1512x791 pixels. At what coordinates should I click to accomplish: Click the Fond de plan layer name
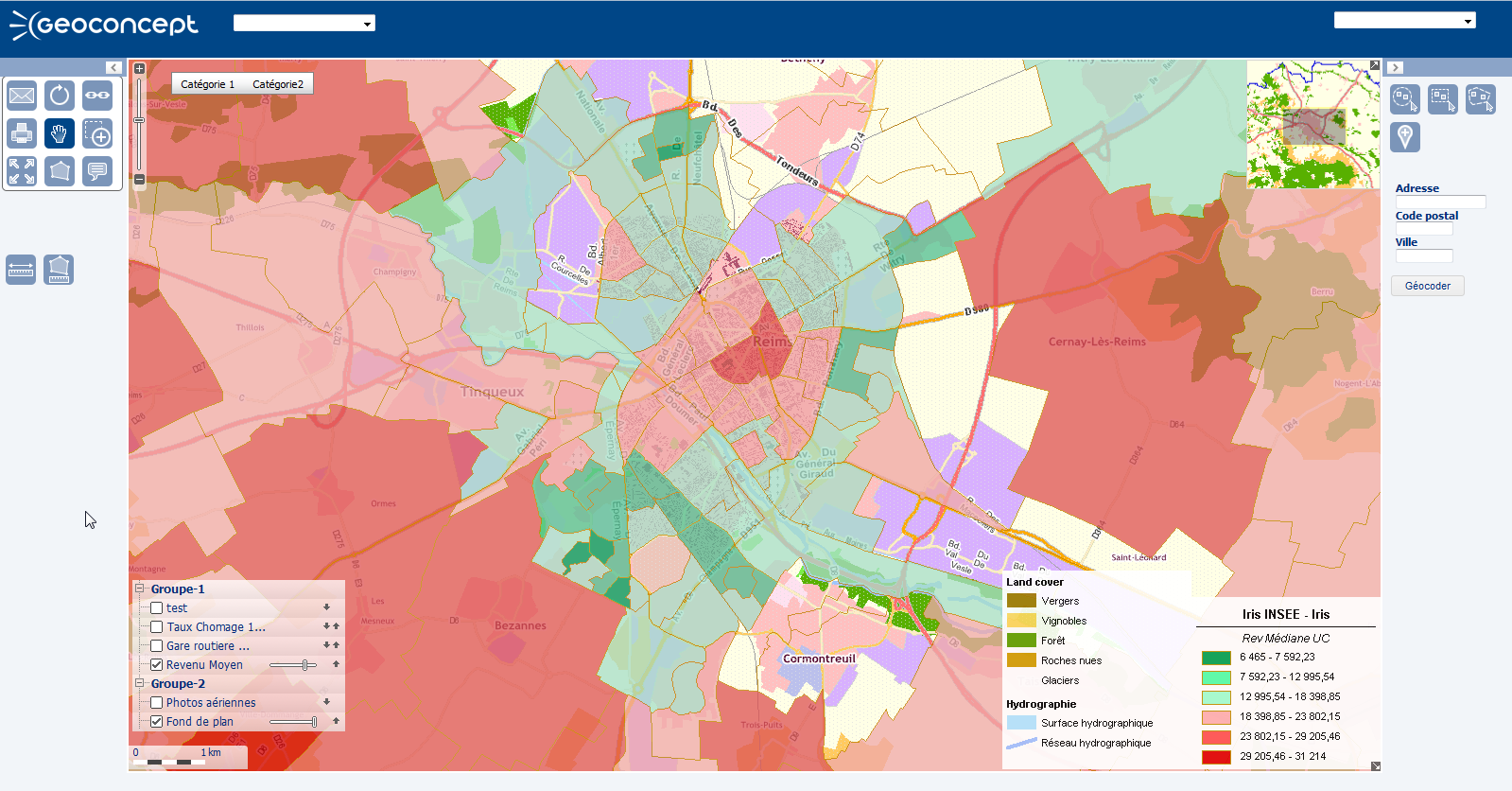click(200, 722)
